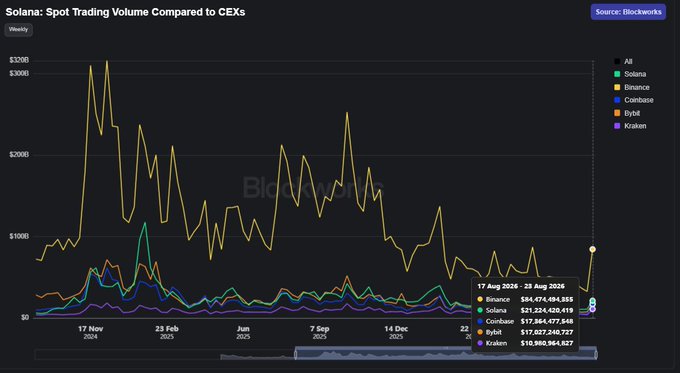Click the $300B y-axis label
680x373 pixels.
tap(19, 73)
